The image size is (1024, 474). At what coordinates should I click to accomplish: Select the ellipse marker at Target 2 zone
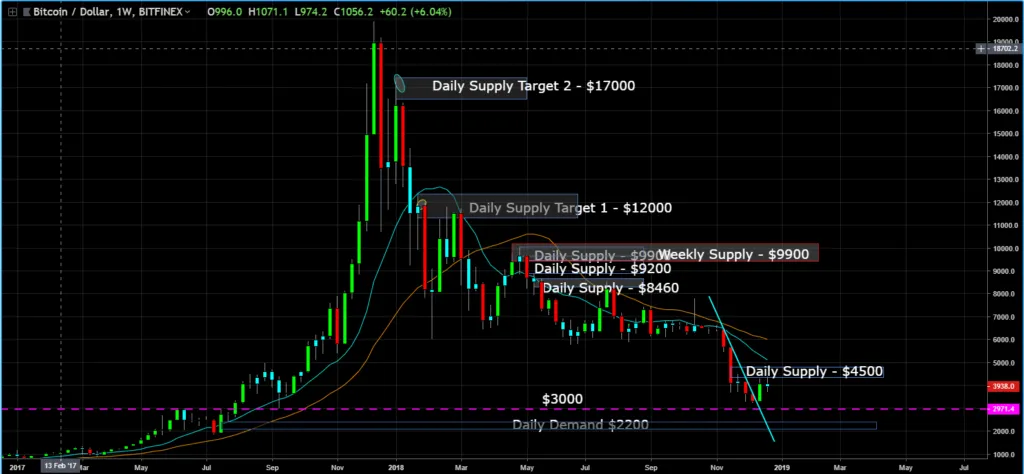pos(400,84)
